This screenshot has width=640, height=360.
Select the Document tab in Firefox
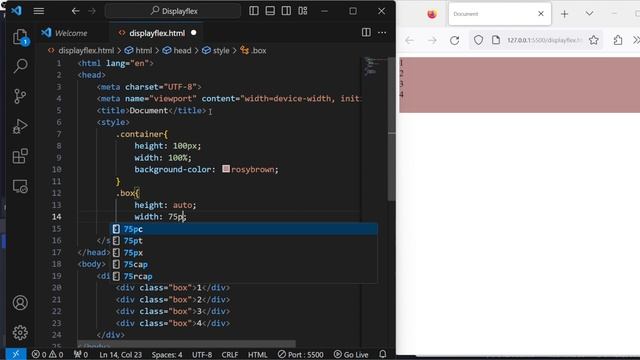[500, 14]
